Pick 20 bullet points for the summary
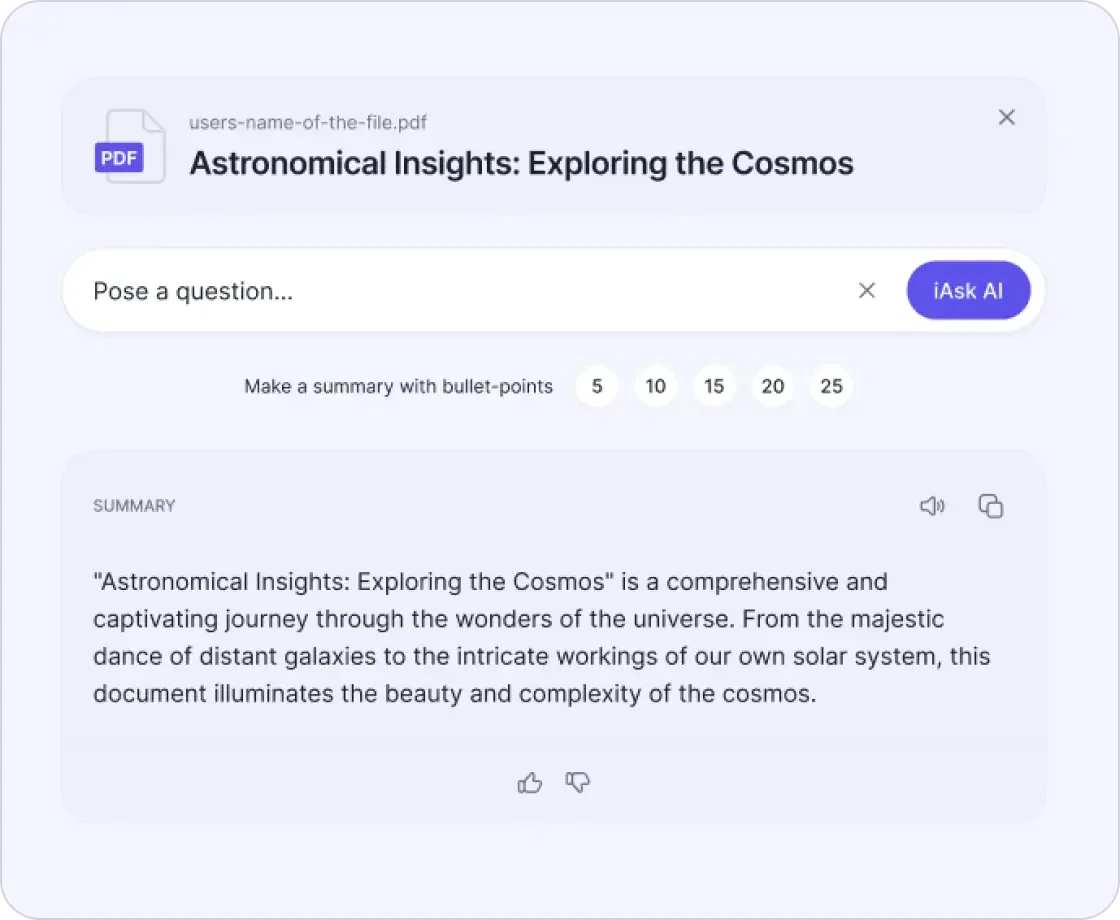The image size is (1120, 920). coord(772,386)
